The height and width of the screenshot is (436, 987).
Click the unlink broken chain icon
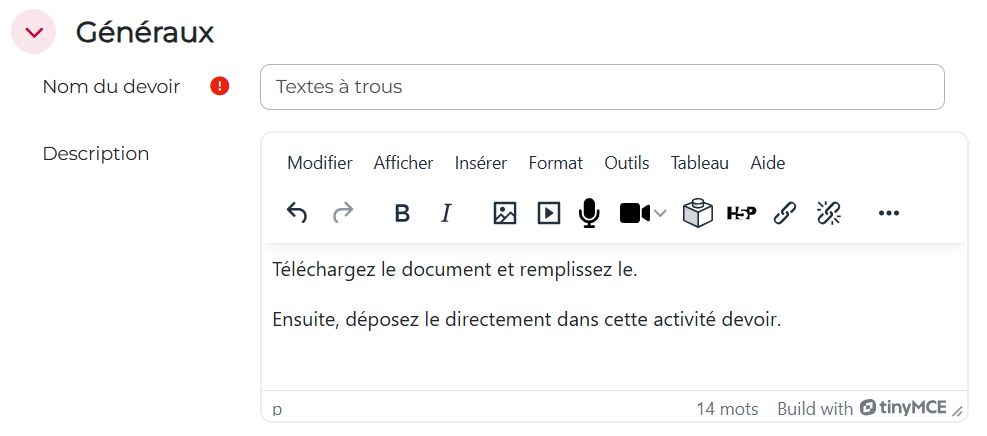(829, 213)
